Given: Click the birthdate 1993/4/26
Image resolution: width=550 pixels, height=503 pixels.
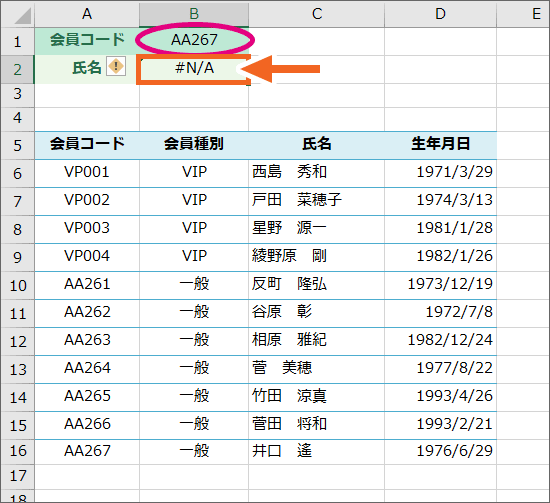Looking at the screenshot, I should coord(455,396).
